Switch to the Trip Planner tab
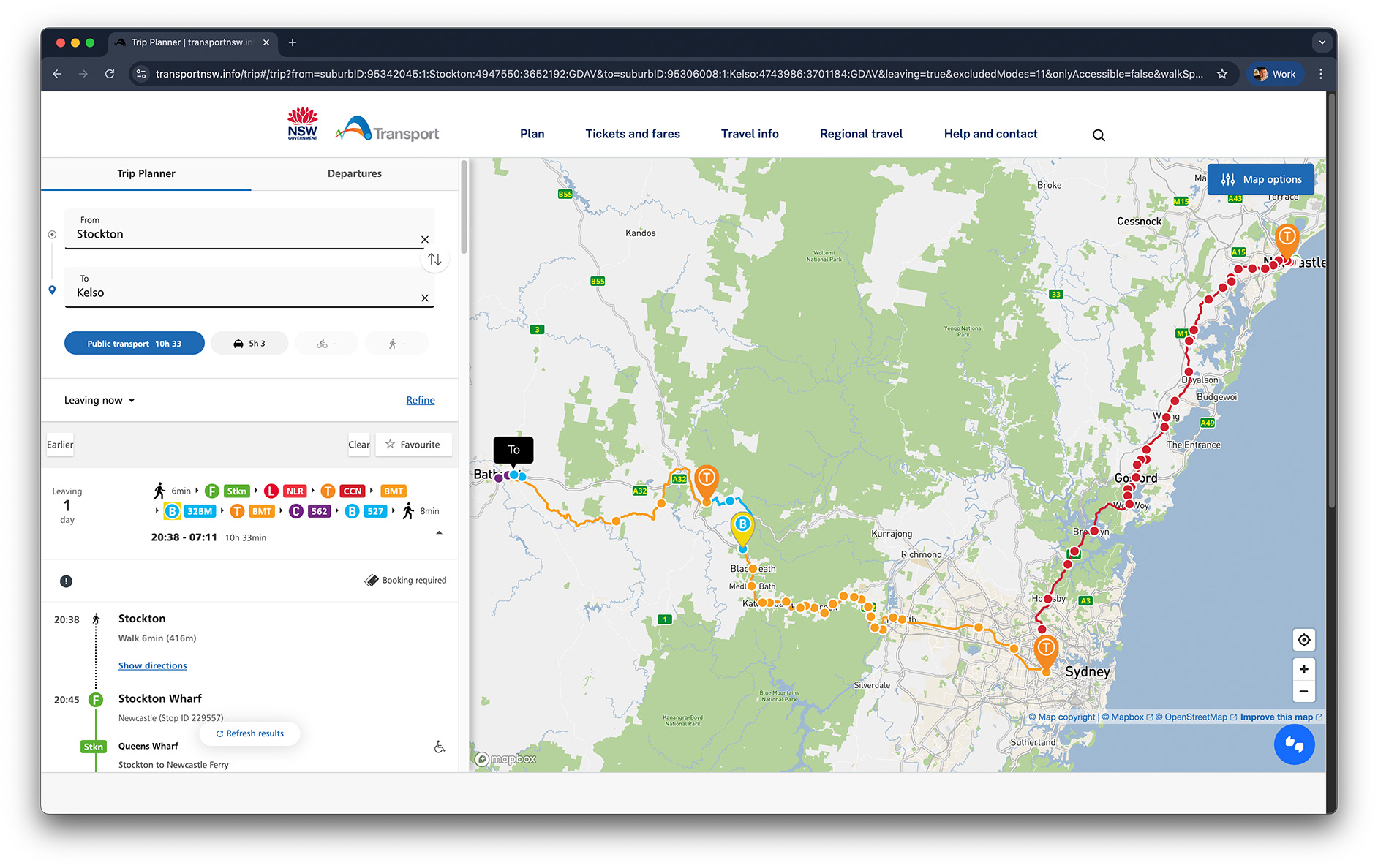Viewport: 1378px width, 868px height. pos(146,174)
